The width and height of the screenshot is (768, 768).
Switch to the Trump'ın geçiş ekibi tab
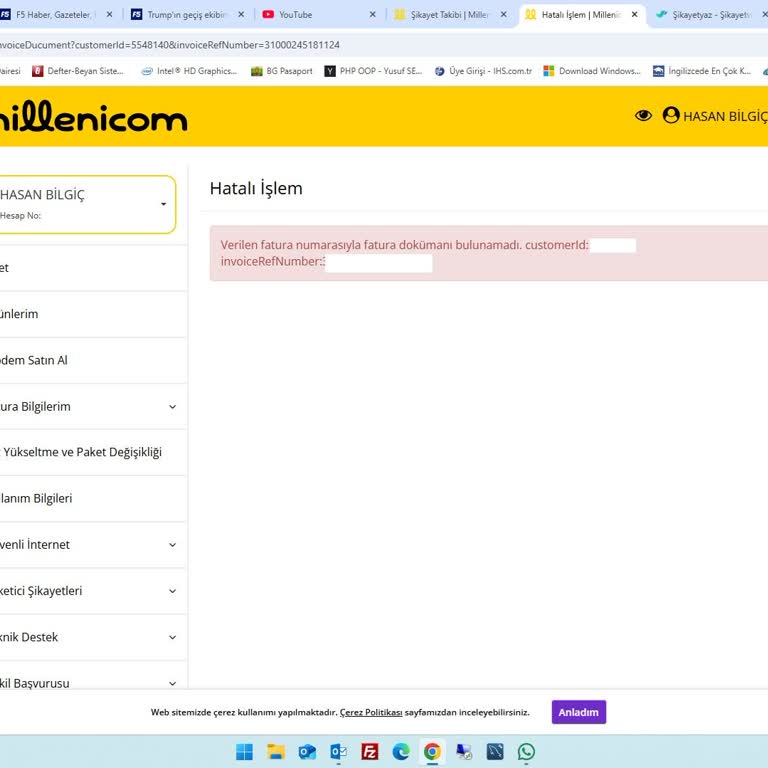(x=187, y=15)
